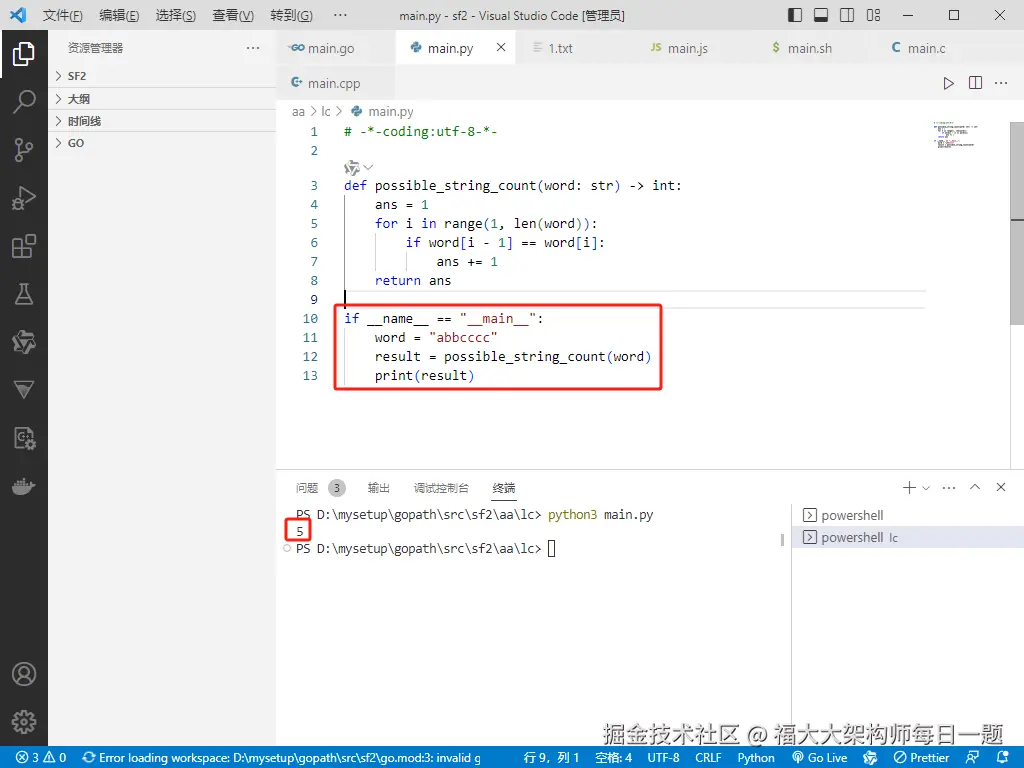Image resolution: width=1024 pixels, height=768 pixels.
Task: Run the Python file with play button
Action: (x=948, y=83)
